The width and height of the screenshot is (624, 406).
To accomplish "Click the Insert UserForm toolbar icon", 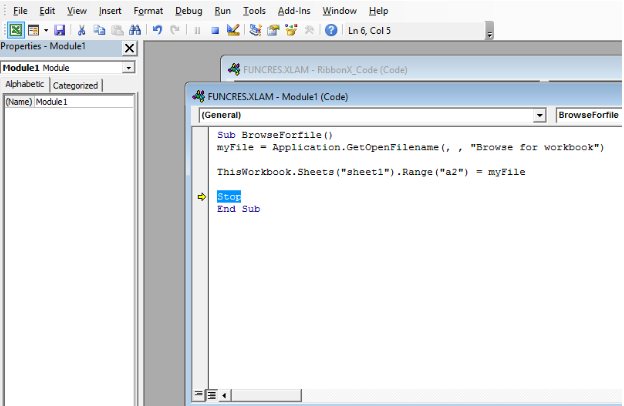I will pyautogui.click(x=34, y=30).
